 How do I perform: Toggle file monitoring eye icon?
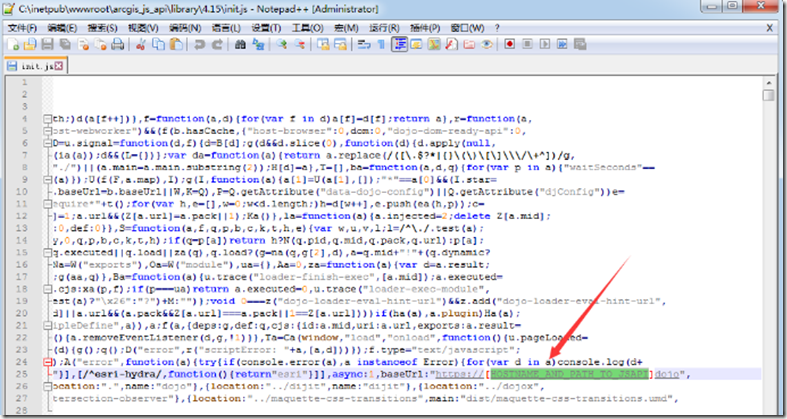(486, 44)
